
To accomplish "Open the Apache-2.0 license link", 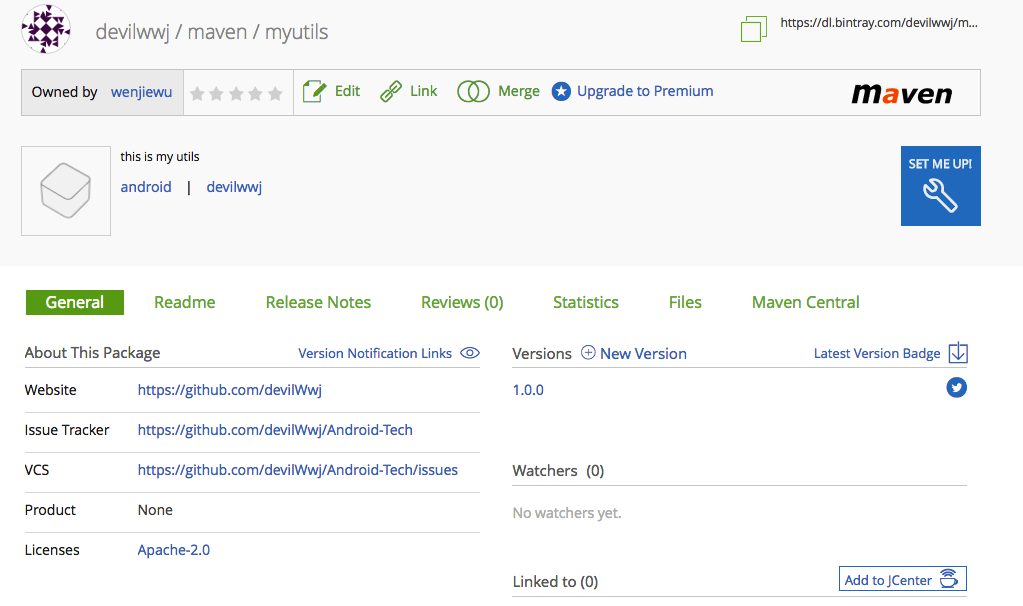I will pos(174,550).
